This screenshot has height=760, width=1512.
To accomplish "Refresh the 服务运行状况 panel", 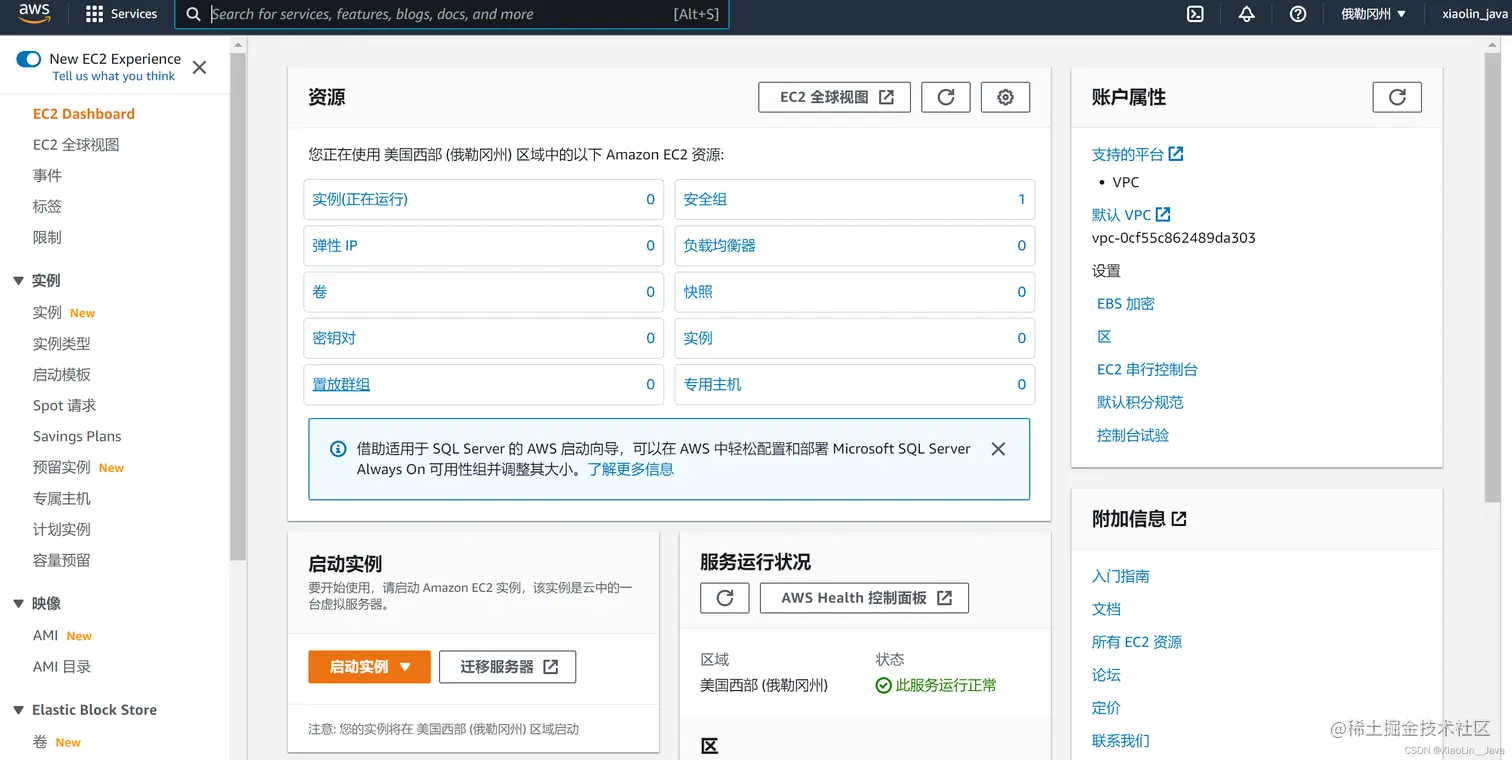I will pos(725,598).
